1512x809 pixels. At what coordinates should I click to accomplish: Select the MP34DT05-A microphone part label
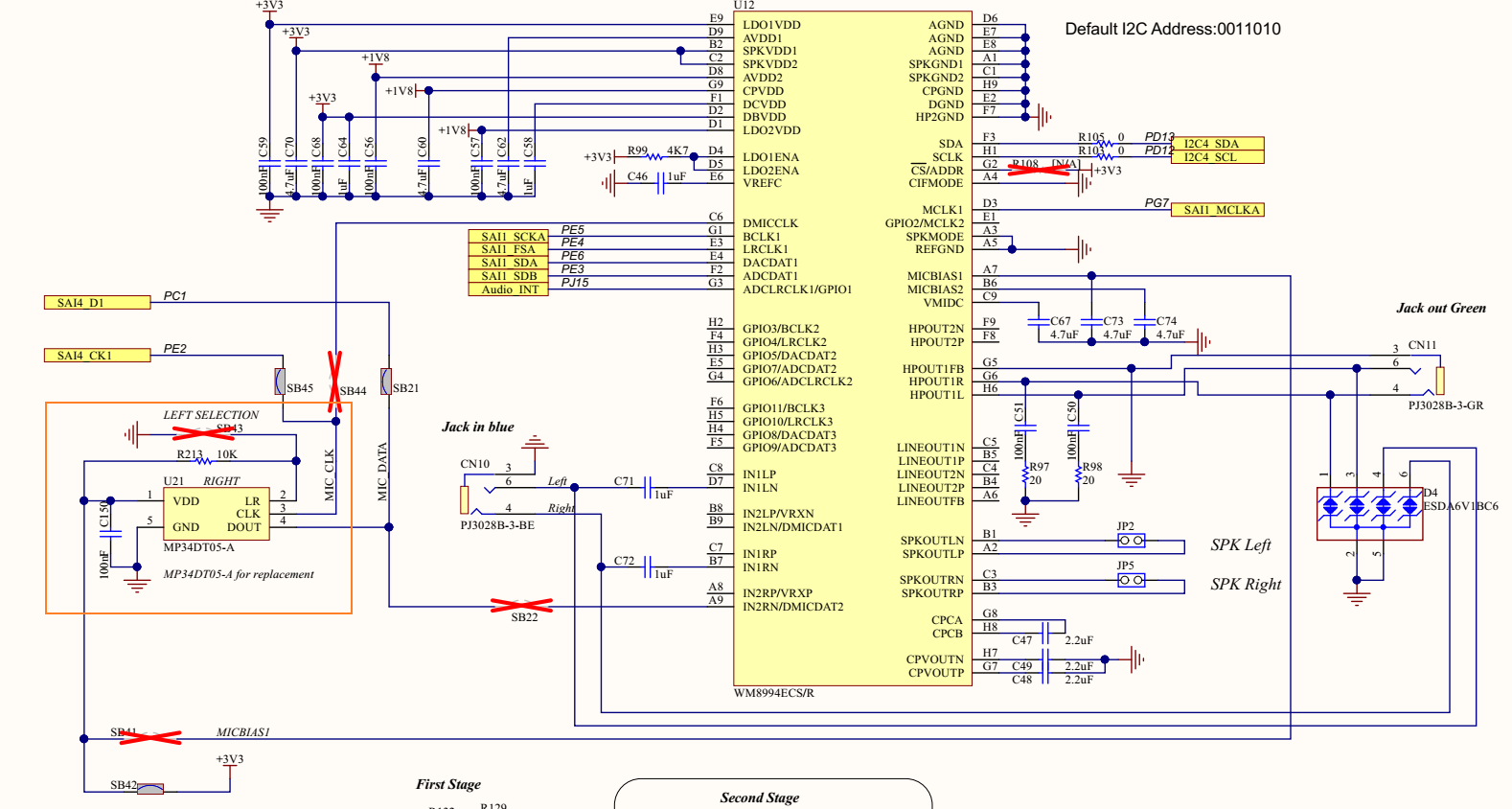198,547
